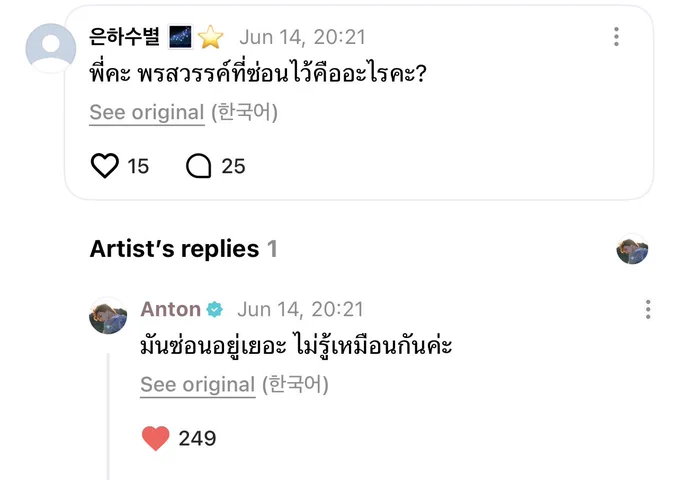The width and height of the screenshot is (680, 491).
Task: Click the 25 comment count number
Action: [233, 167]
